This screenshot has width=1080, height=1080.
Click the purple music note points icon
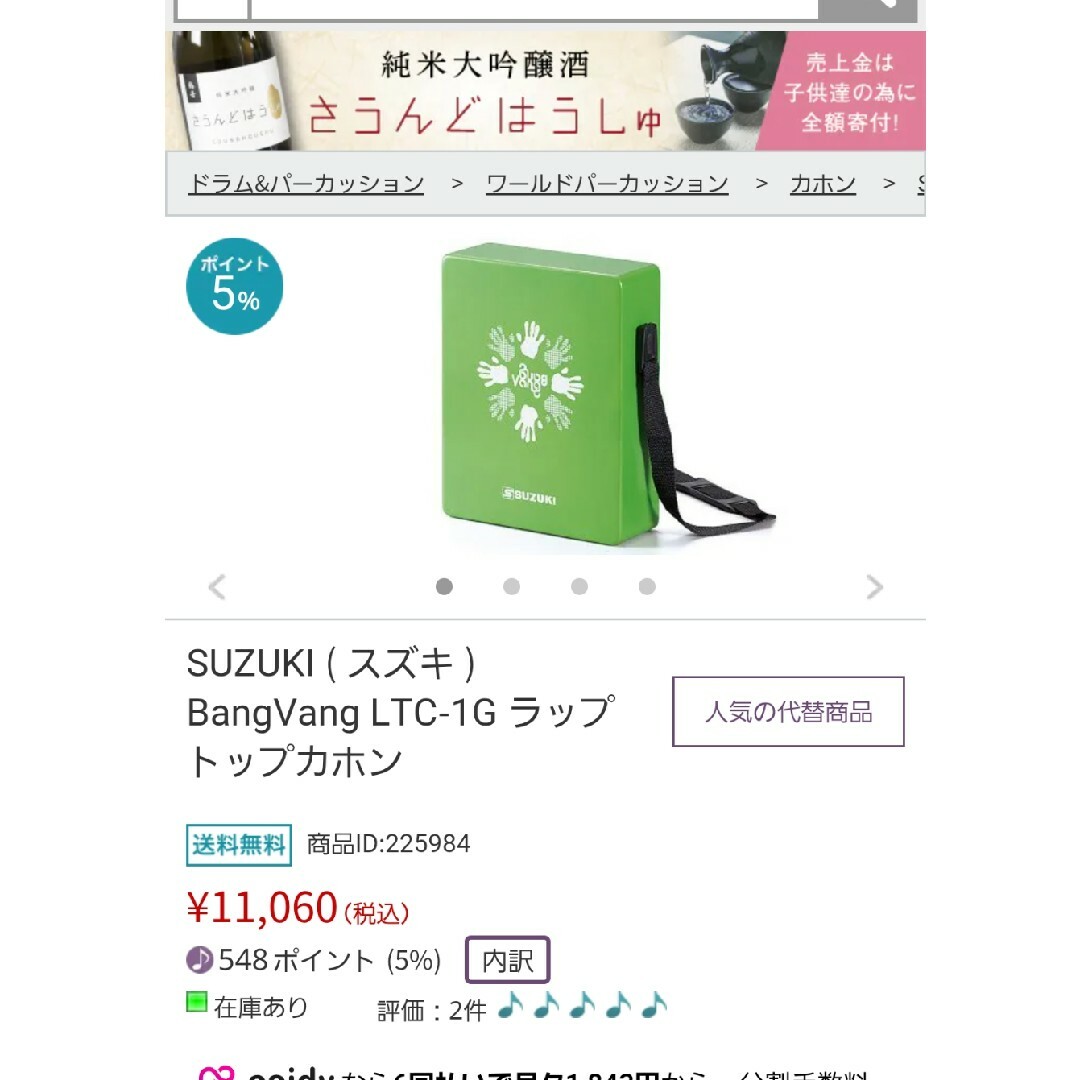pos(200,959)
